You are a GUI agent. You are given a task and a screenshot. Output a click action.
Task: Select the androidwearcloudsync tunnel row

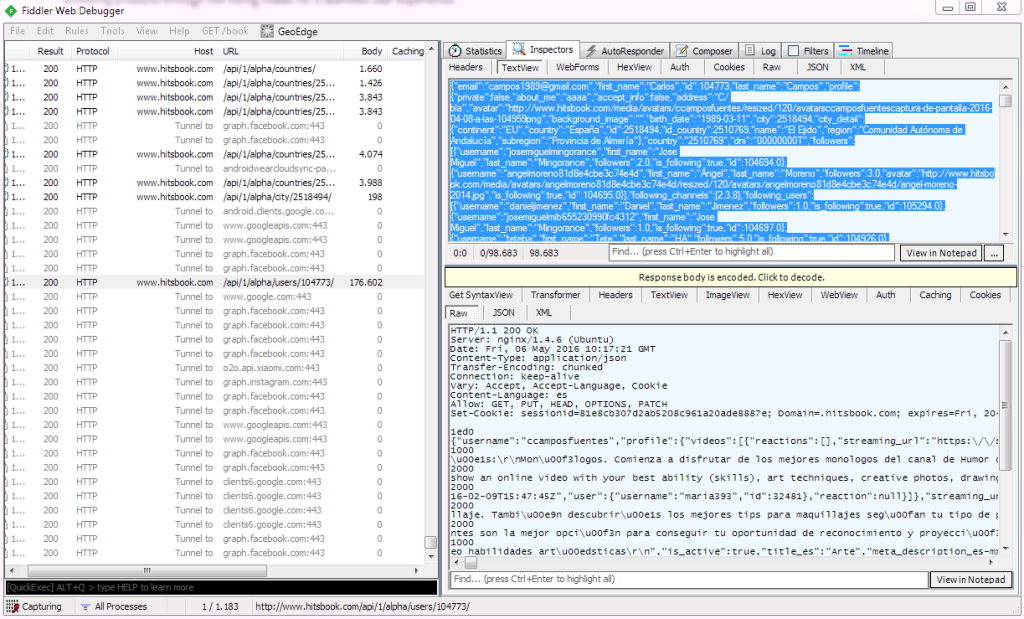point(216,168)
